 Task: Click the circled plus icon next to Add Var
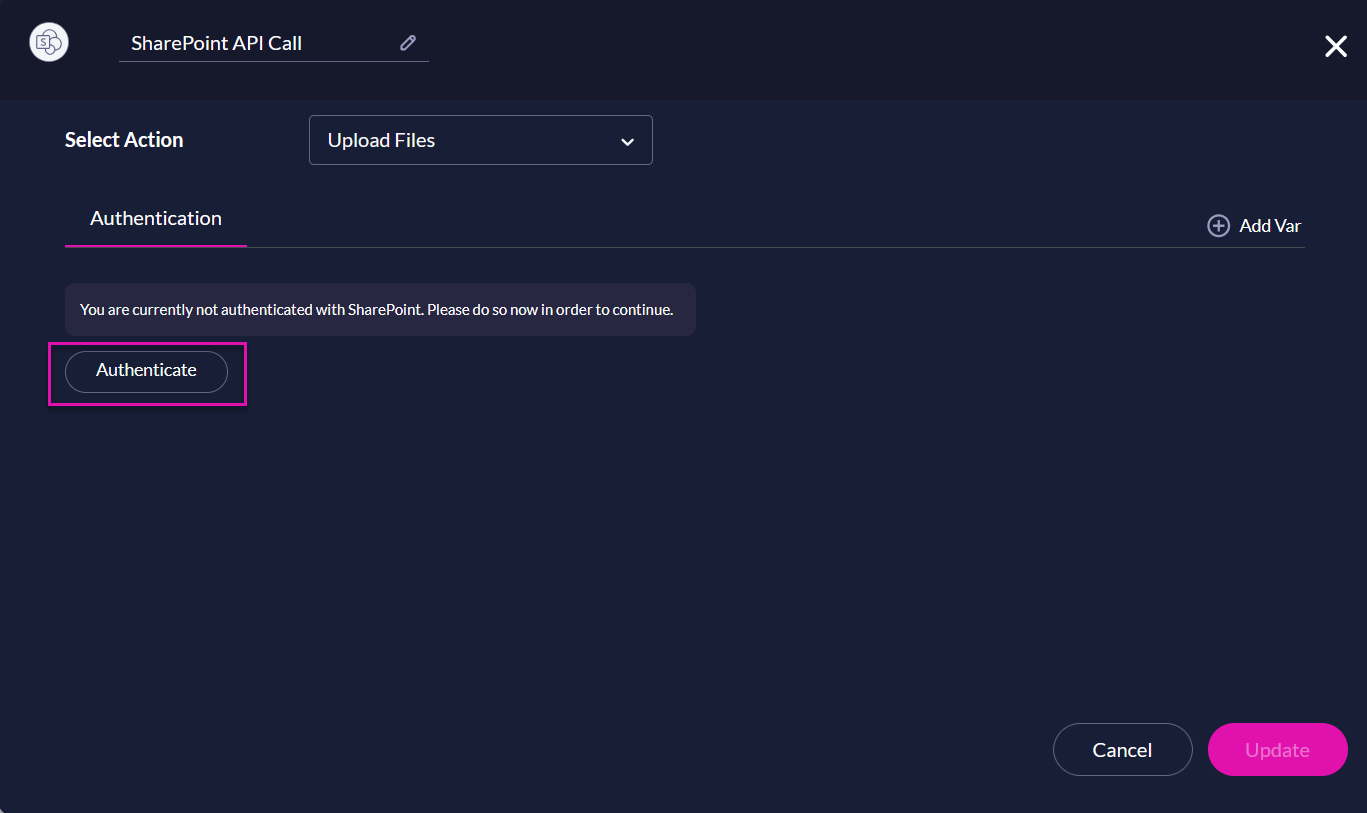[1218, 225]
